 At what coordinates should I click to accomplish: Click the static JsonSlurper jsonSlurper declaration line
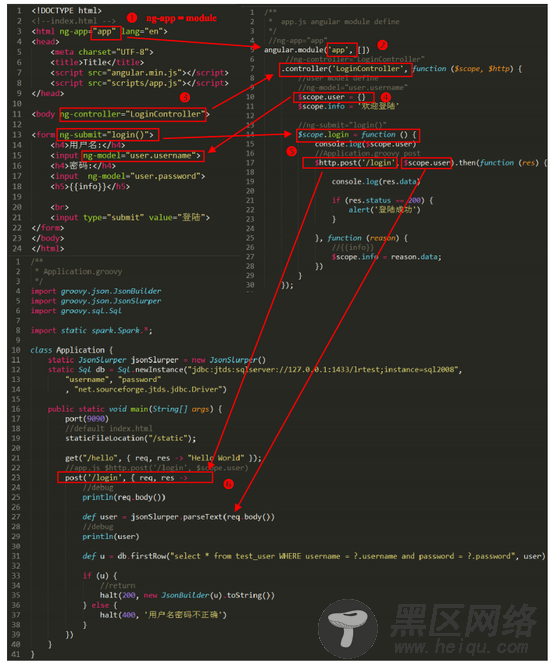pyautogui.click(x=157, y=360)
